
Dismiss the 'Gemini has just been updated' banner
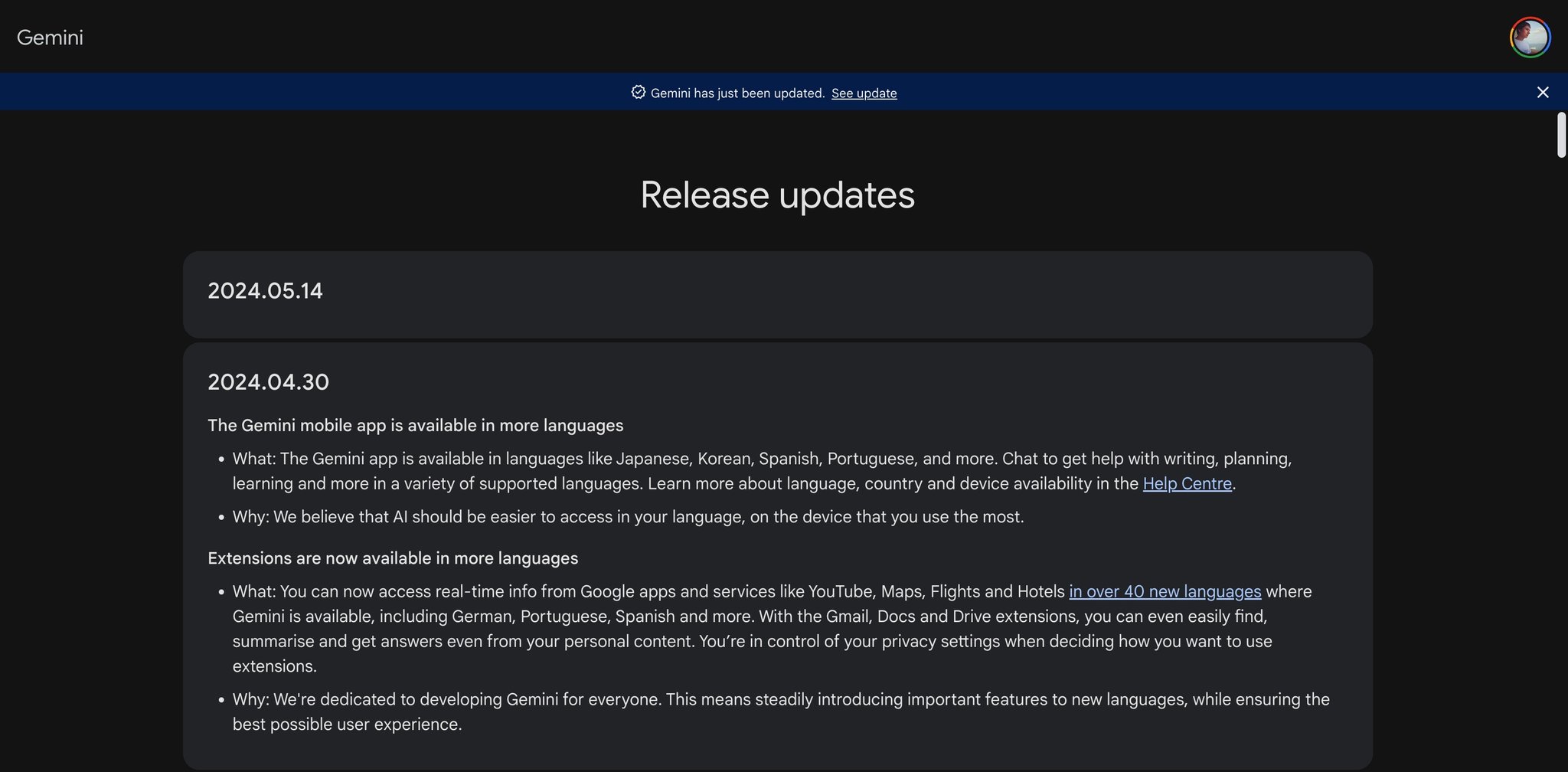(x=1543, y=92)
